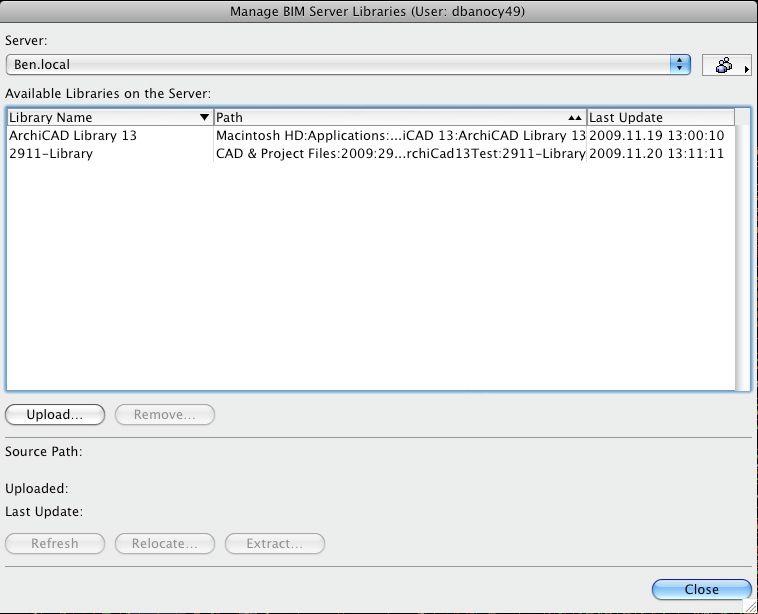Image resolution: width=758 pixels, height=614 pixels.
Task: Click the Relocate... button
Action: 165,543
